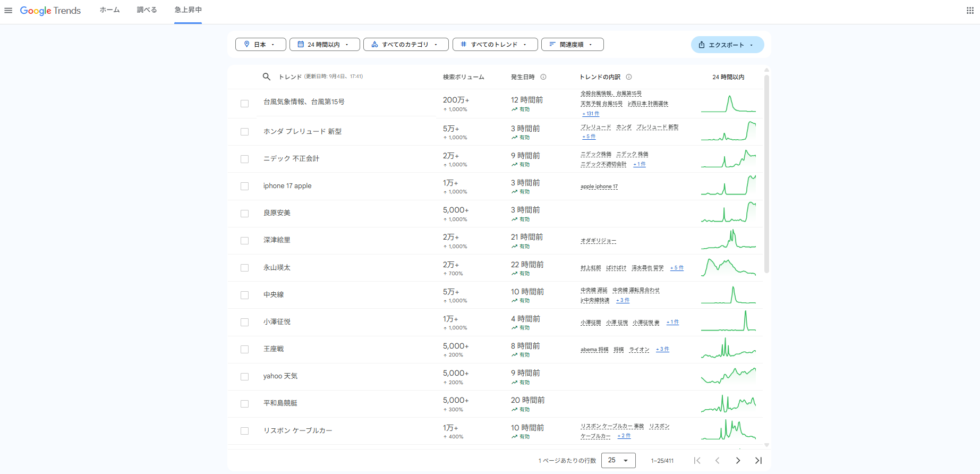Expand +131 件 more for 台風 breakdown
This screenshot has width=980, height=474.
(591, 114)
